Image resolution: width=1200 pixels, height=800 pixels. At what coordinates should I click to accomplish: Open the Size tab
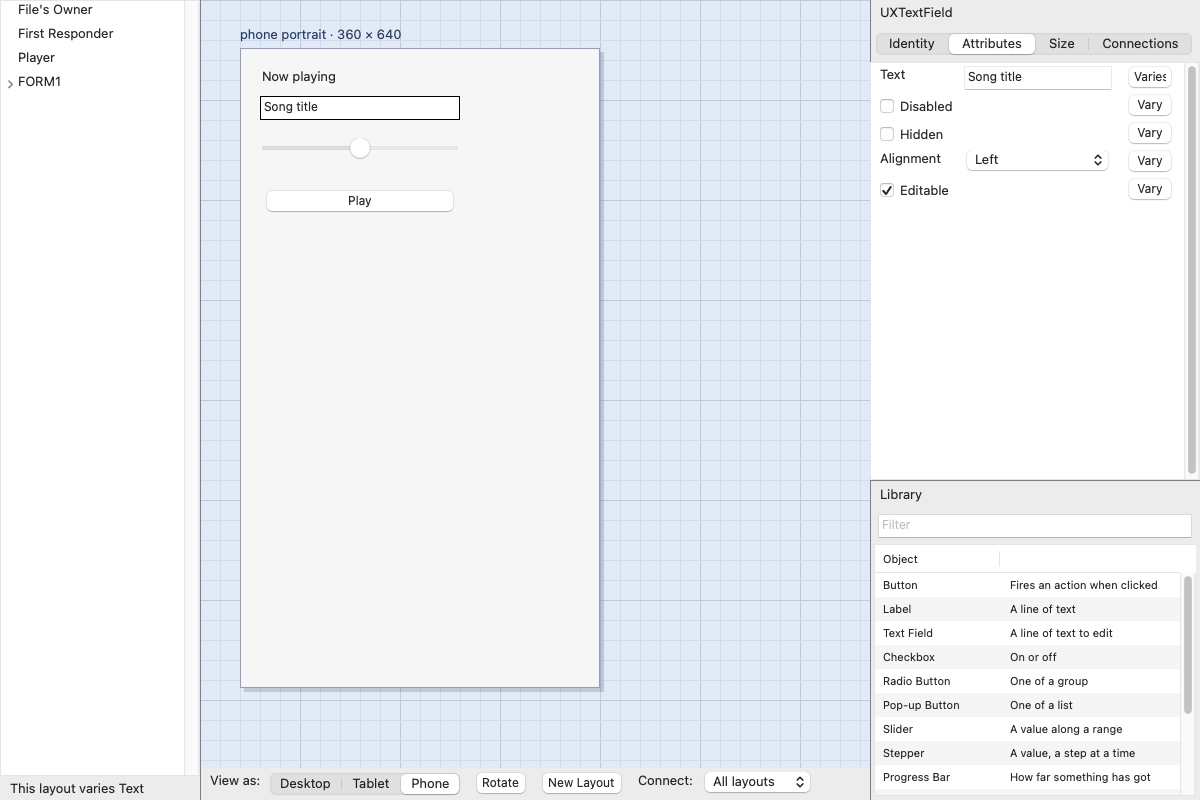pyautogui.click(x=1061, y=43)
